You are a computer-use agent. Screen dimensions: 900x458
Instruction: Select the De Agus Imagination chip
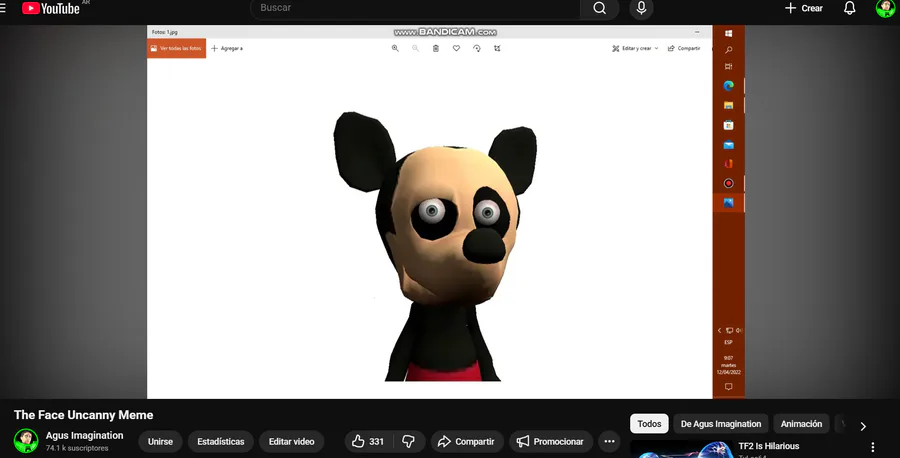click(x=721, y=424)
